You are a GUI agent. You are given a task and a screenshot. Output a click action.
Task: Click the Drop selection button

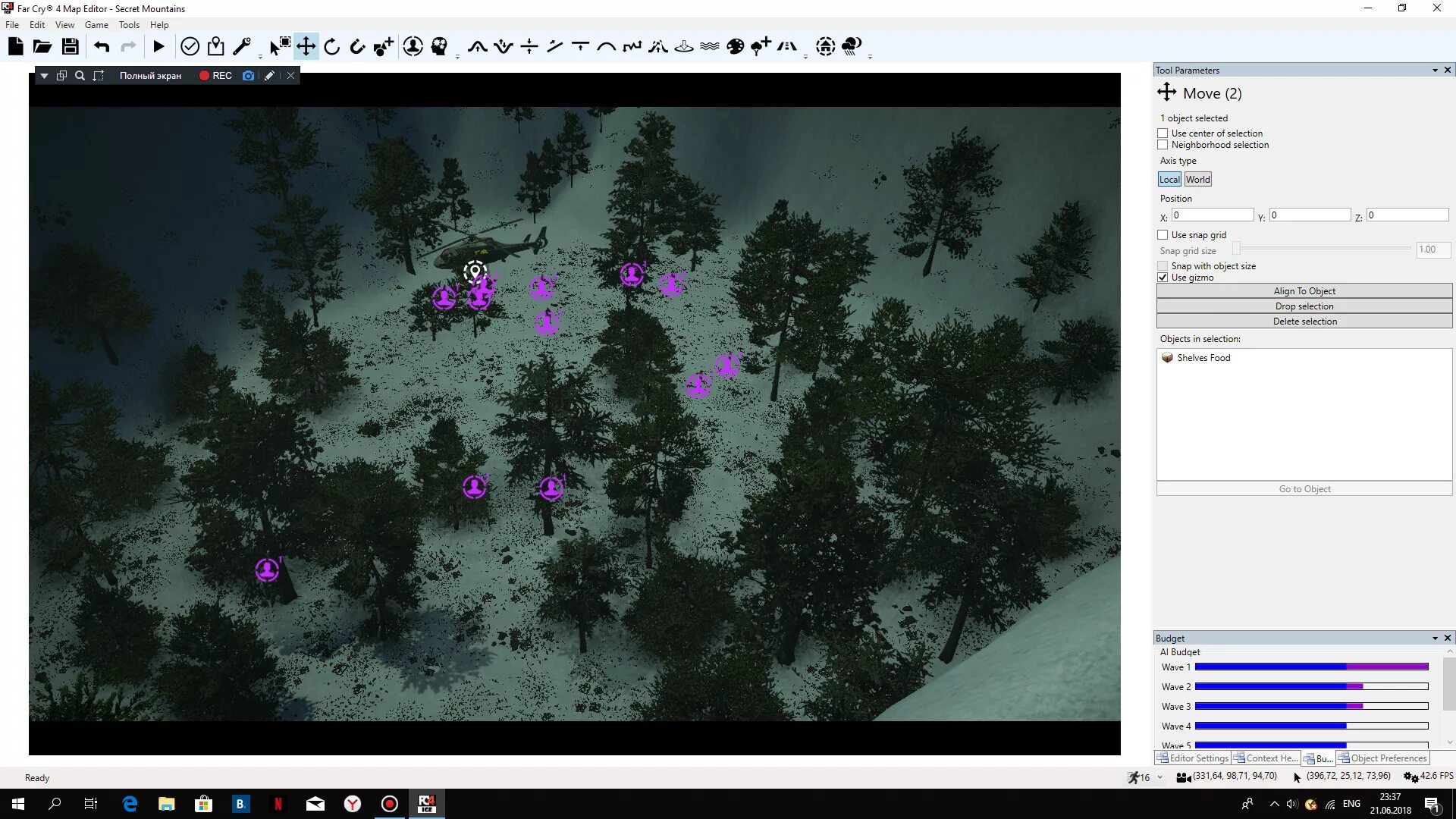[x=1304, y=306]
